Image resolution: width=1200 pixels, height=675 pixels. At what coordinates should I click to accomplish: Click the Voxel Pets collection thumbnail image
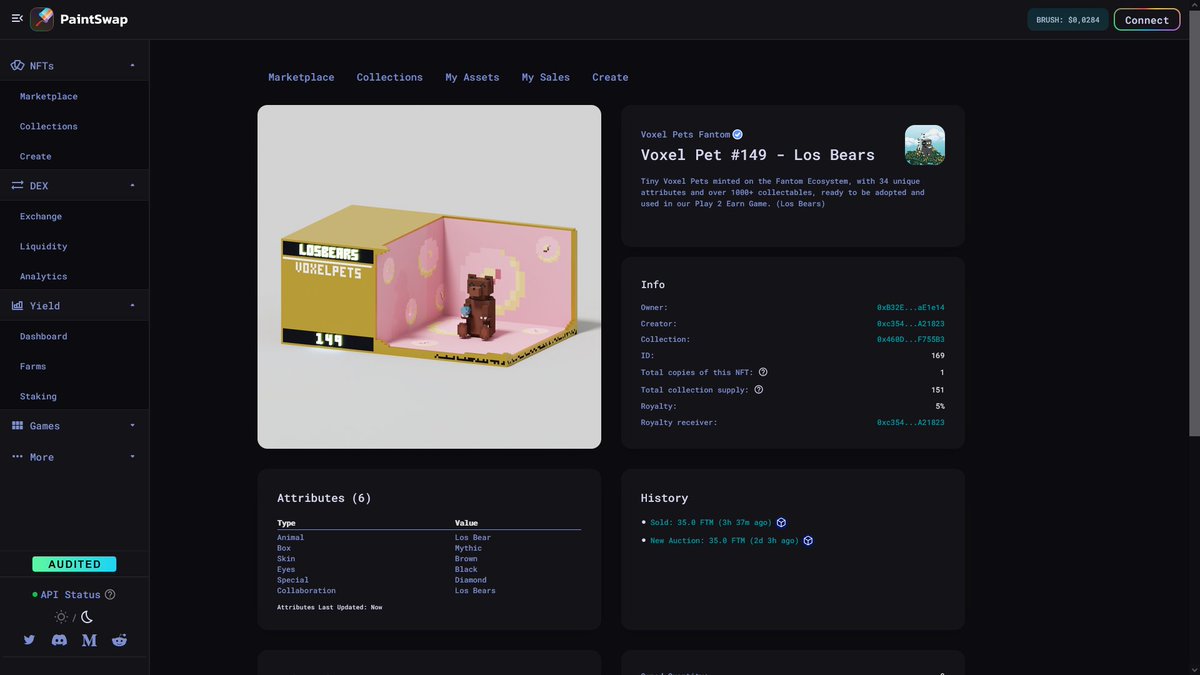click(x=924, y=143)
